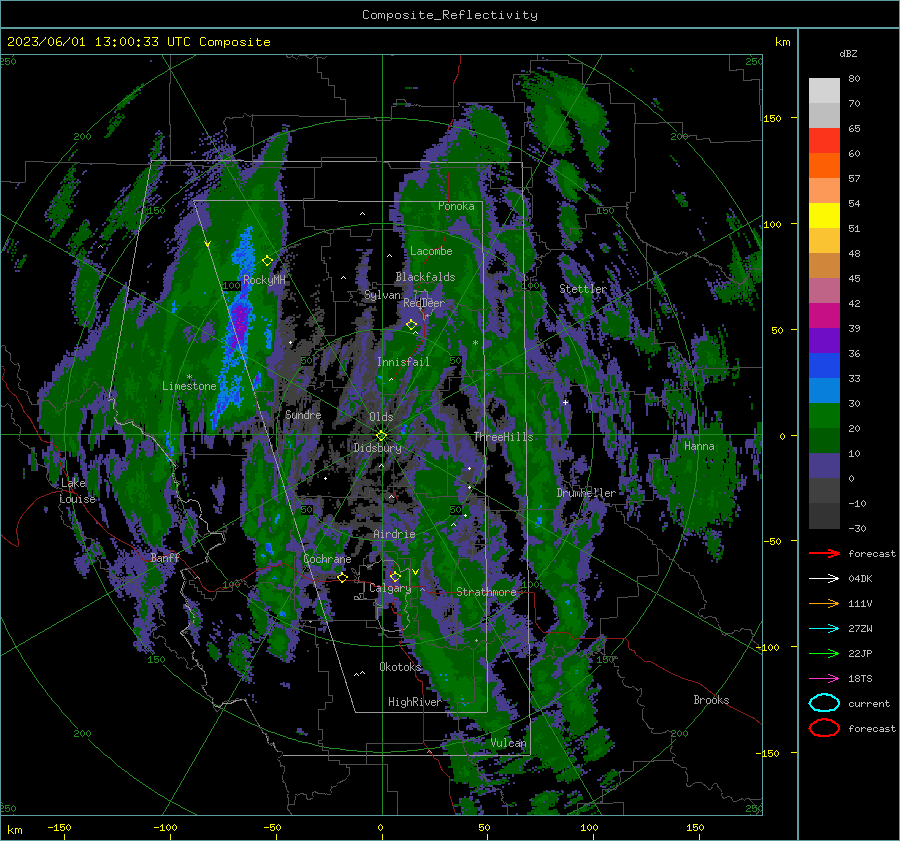Select the light blue 33–30 dBZ band
The image size is (900, 841).
[824, 391]
